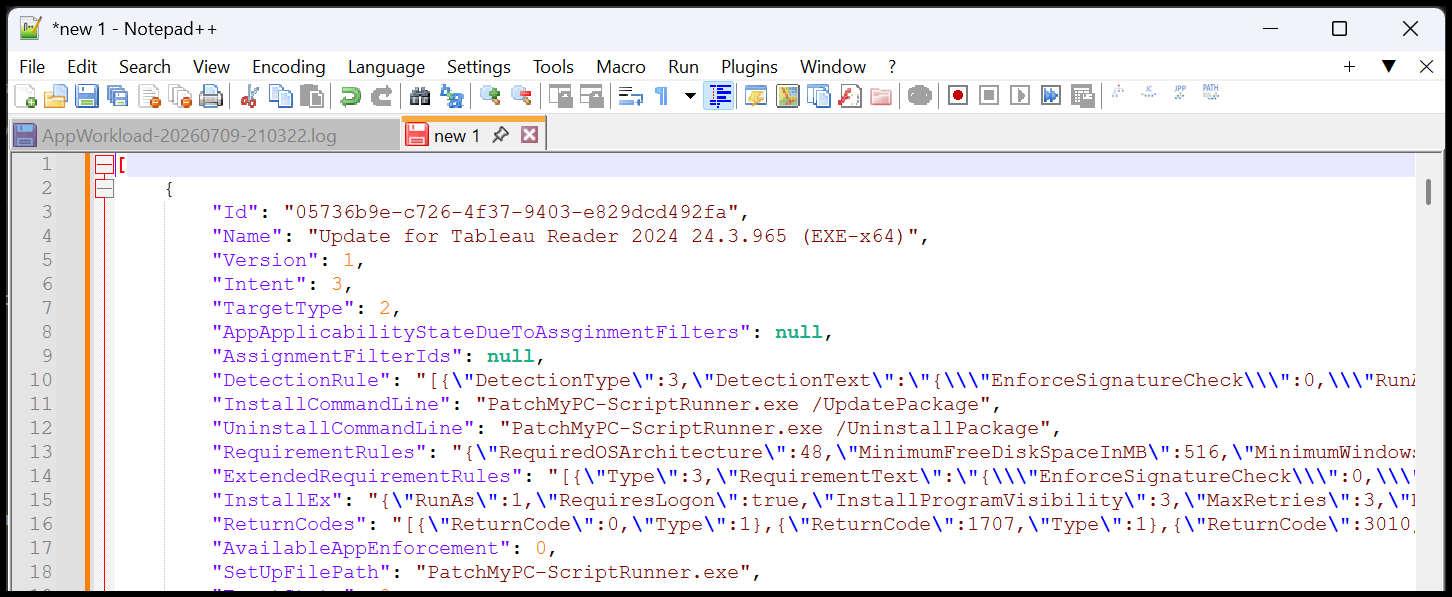1452x597 pixels.
Task: Open the Function List panel icon
Action: pyautogui.click(x=849, y=96)
